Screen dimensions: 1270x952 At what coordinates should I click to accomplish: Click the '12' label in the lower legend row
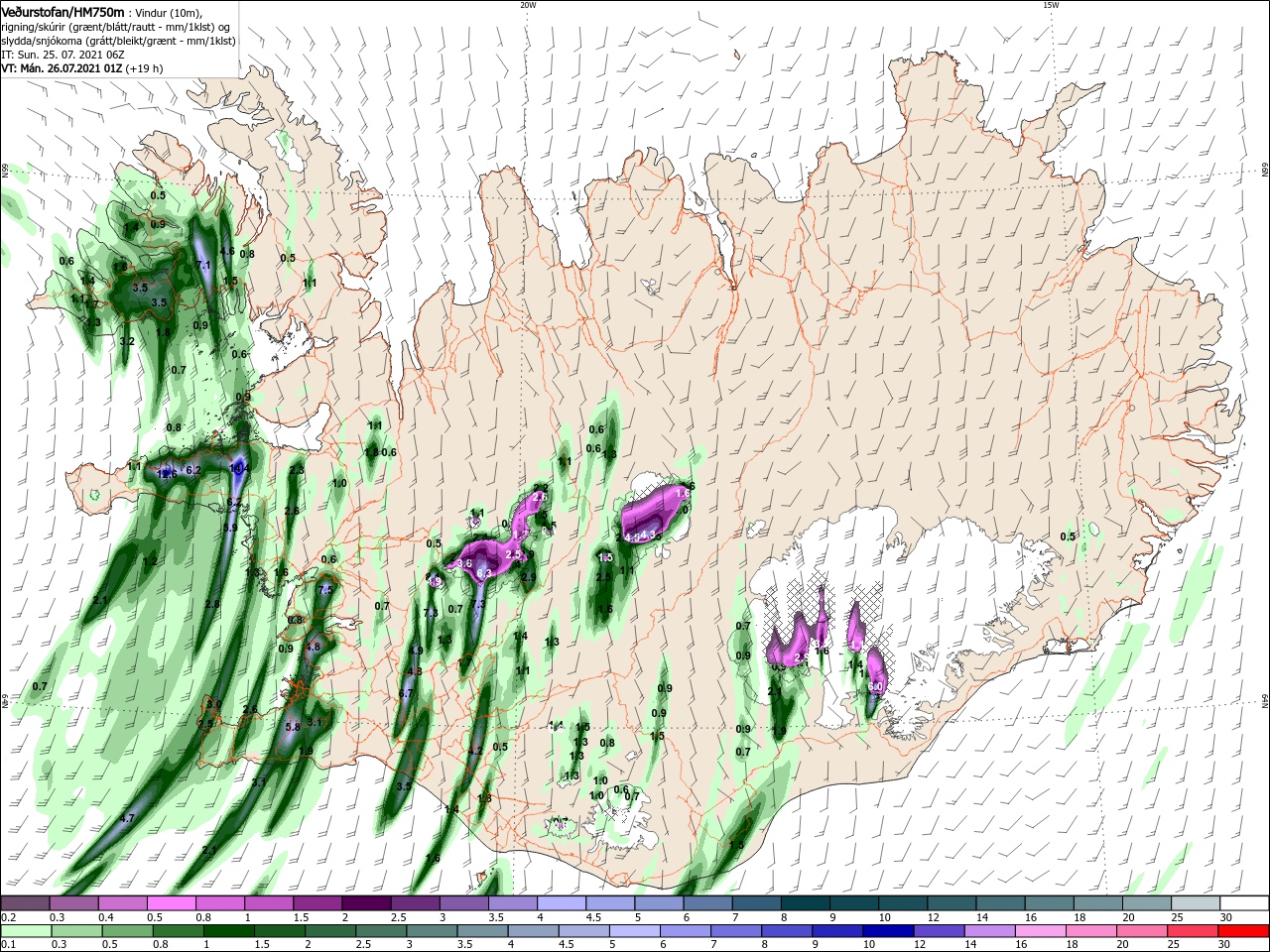pos(920,945)
